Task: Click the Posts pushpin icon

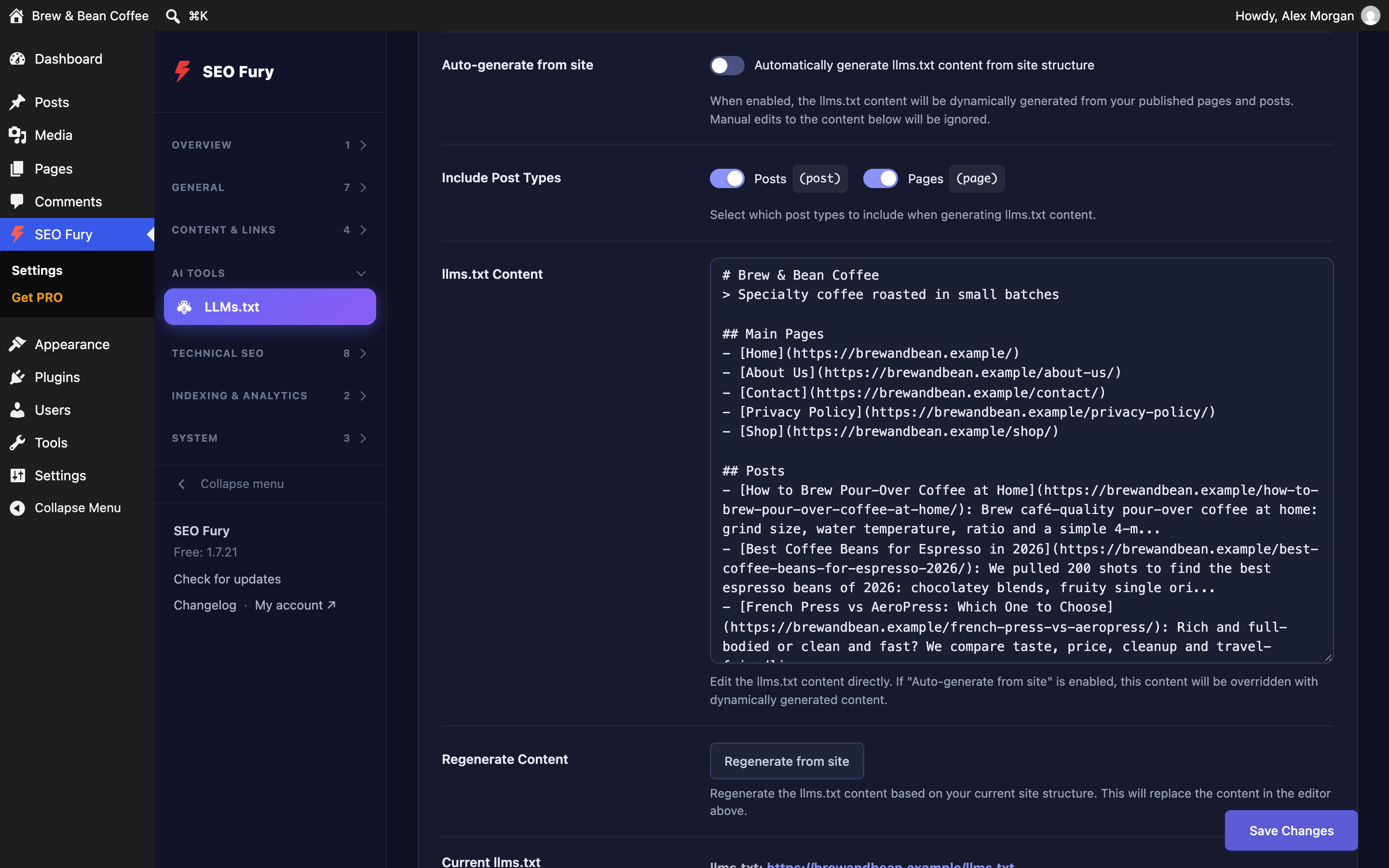Action: click(x=17, y=102)
